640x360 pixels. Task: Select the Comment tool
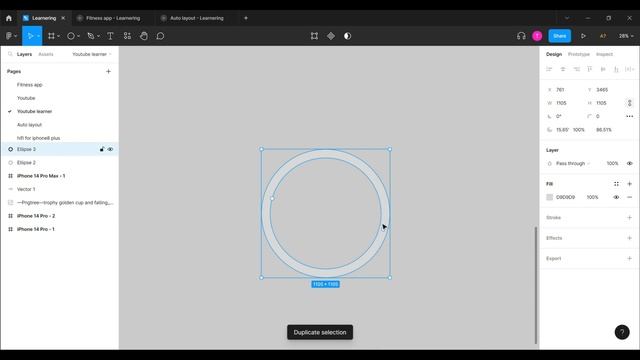pos(160,36)
